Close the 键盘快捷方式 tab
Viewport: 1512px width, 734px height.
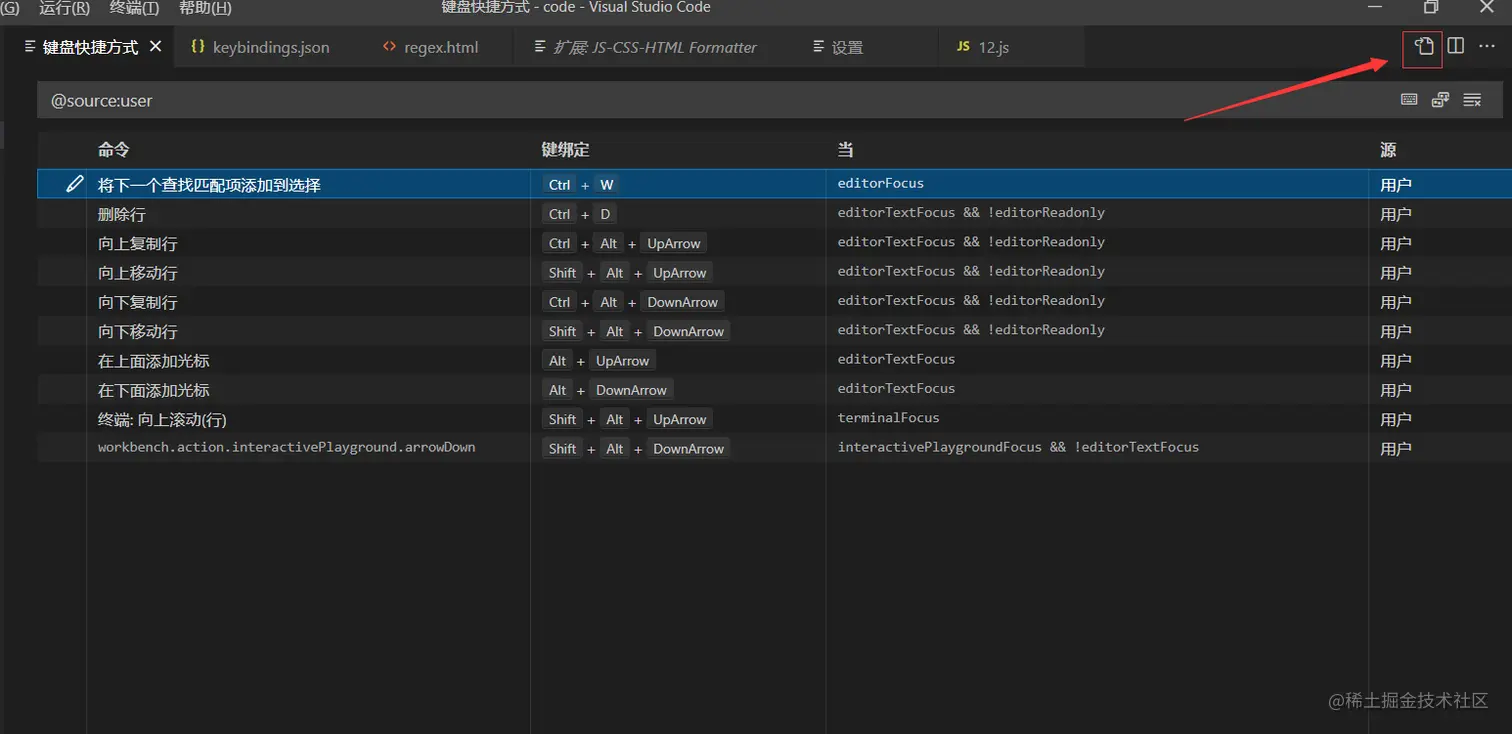pyautogui.click(x=156, y=47)
